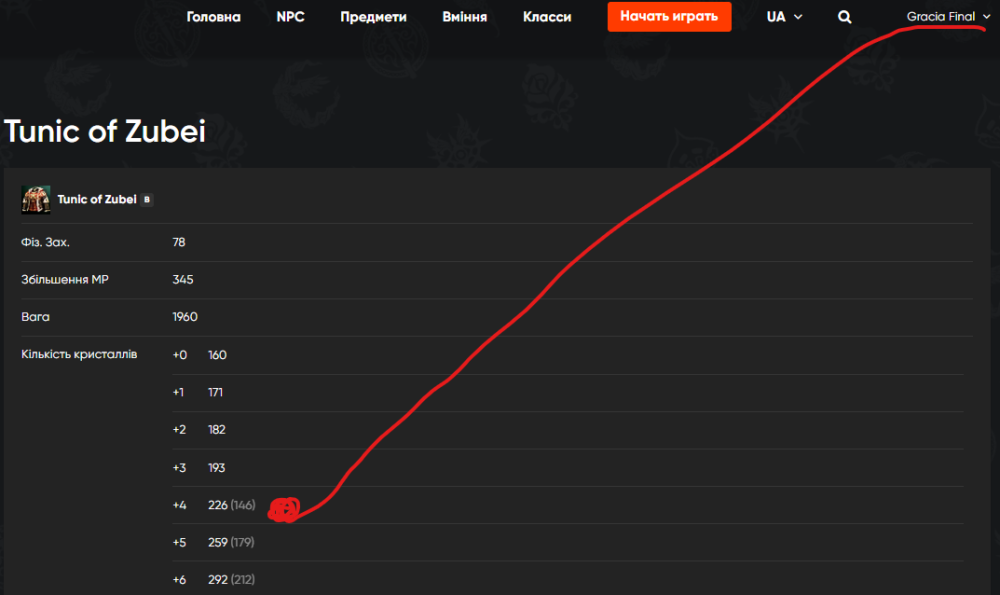Click the Tunic of Zubei item name link
This screenshot has width=1000, height=595.
tap(97, 199)
